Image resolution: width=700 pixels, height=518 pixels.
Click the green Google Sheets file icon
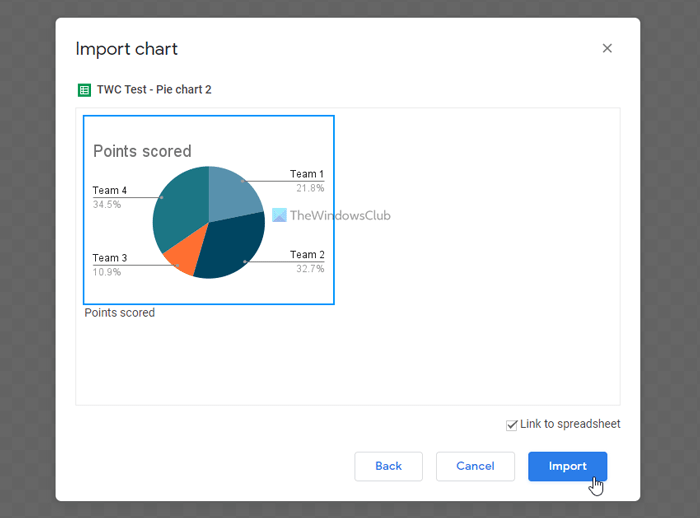point(84,90)
